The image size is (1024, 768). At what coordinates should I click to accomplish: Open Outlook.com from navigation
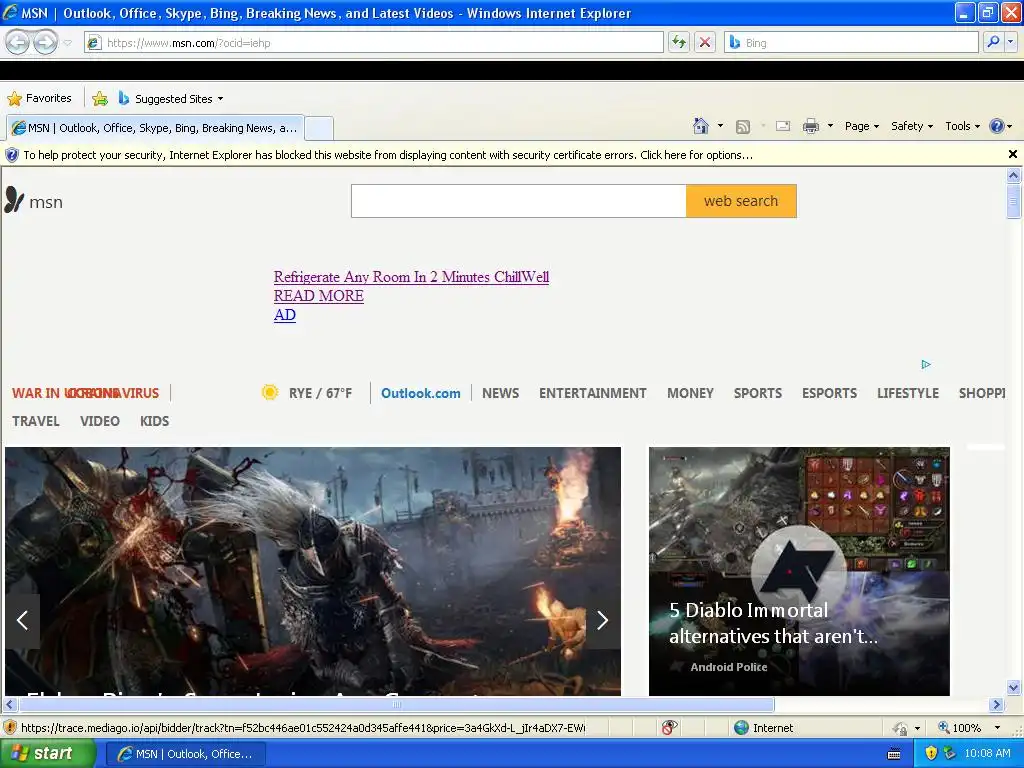421,393
